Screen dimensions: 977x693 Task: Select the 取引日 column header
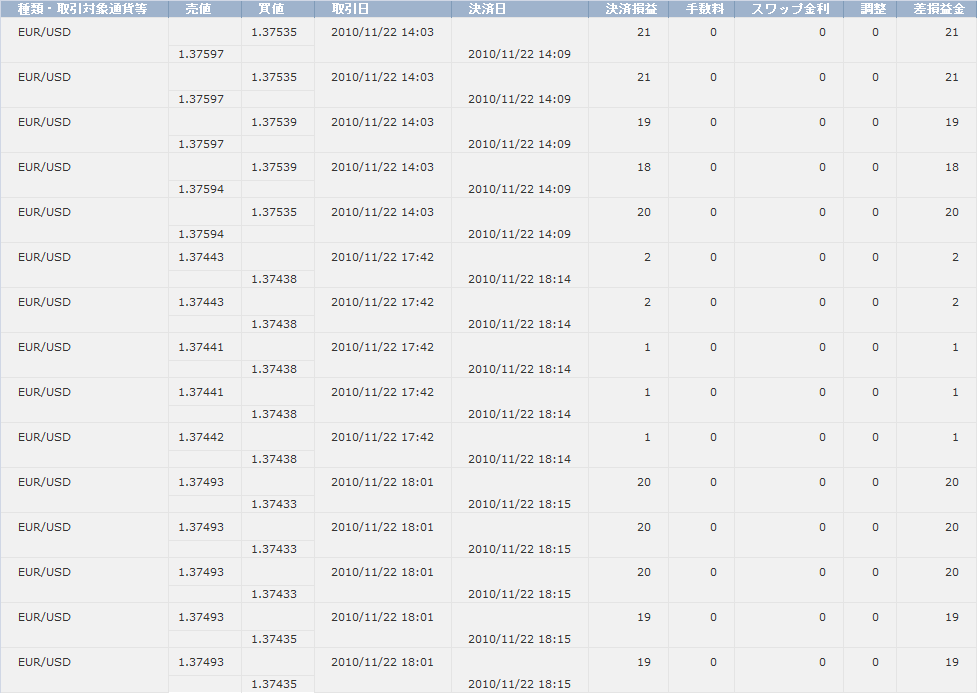350,9
